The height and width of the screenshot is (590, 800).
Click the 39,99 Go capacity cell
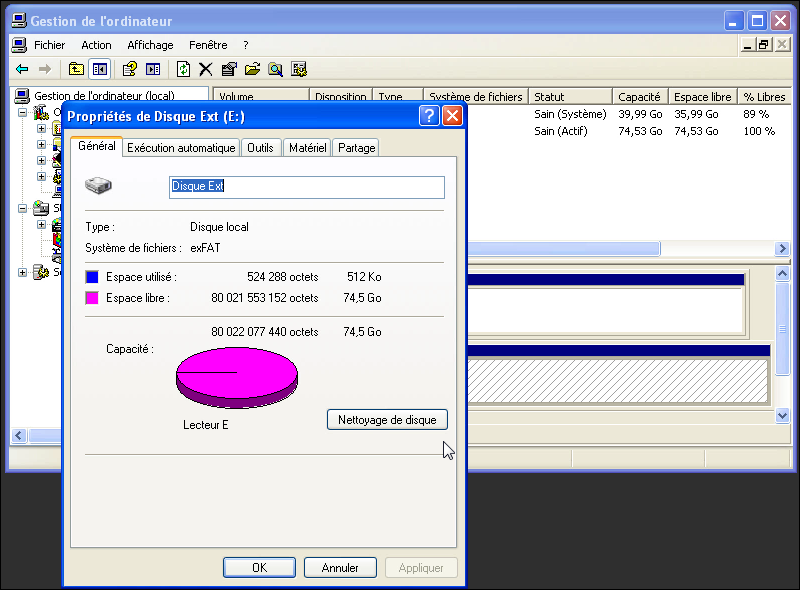[640, 114]
